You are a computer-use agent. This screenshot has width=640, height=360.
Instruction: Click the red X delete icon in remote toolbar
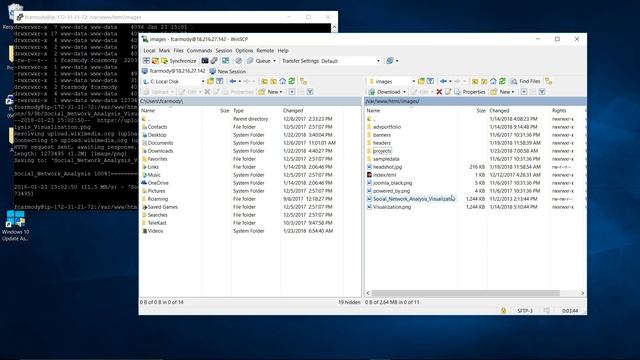coord(439,92)
